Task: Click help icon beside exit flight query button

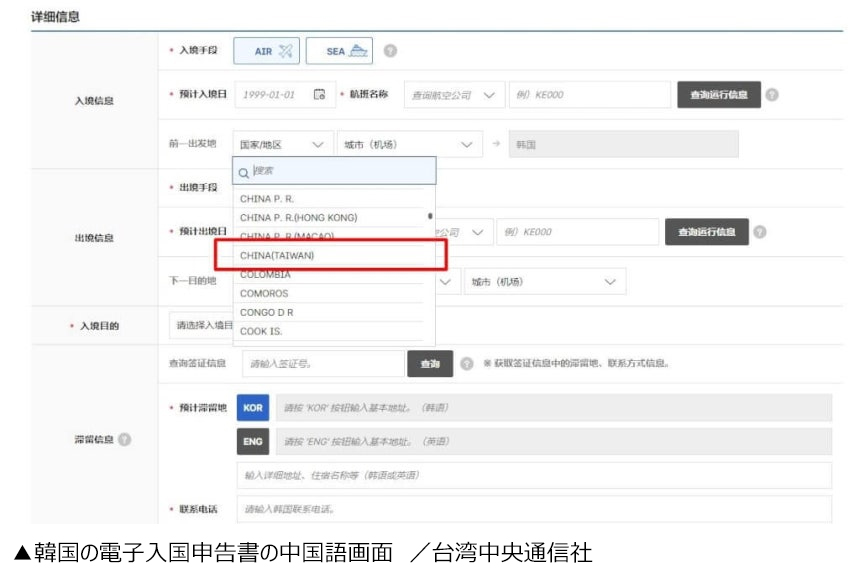Action: click(x=760, y=232)
